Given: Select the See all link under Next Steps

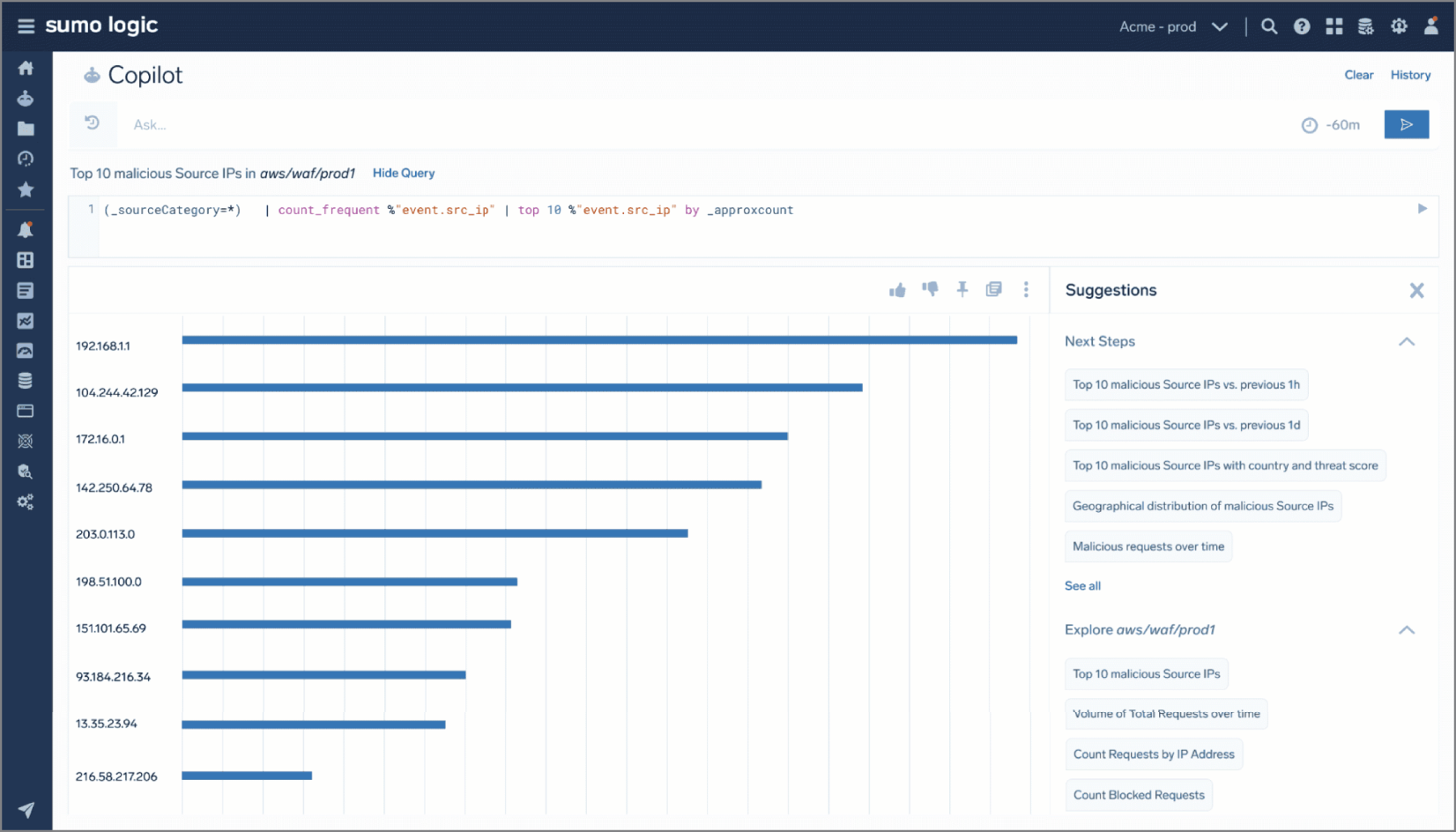Looking at the screenshot, I should click(x=1082, y=585).
